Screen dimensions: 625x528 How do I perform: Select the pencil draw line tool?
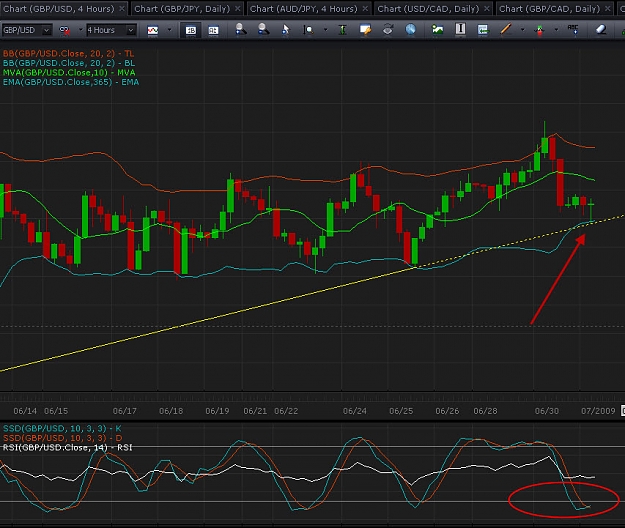(505, 29)
